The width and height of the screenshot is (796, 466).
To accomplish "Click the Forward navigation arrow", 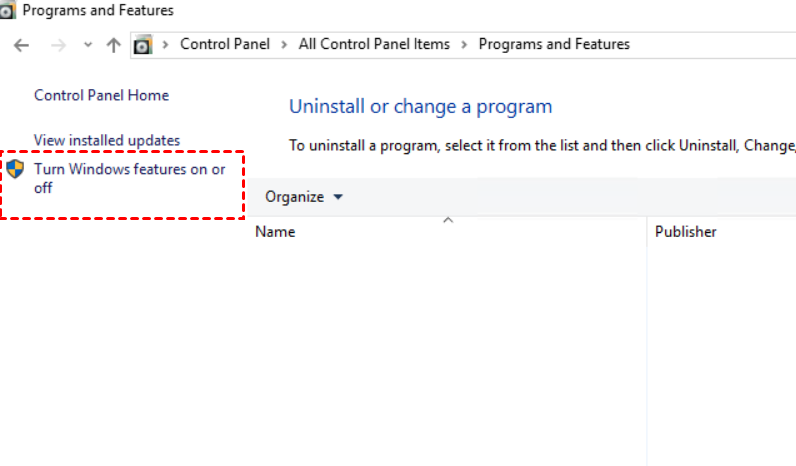I will click(58, 45).
